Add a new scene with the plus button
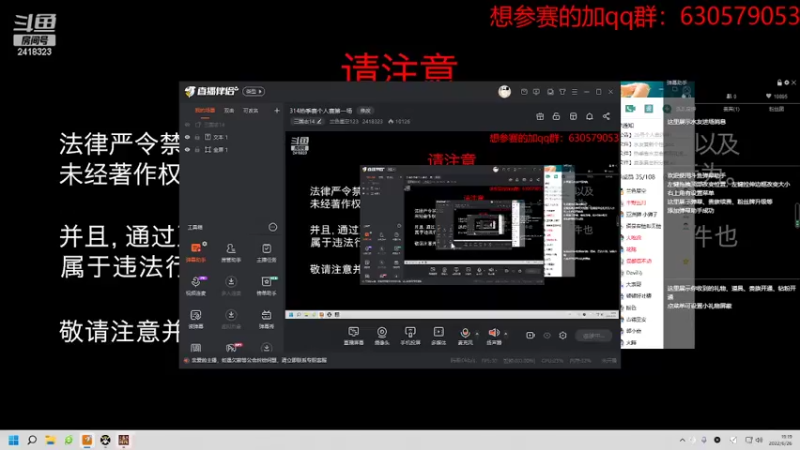 pyautogui.click(x=277, y=110)
